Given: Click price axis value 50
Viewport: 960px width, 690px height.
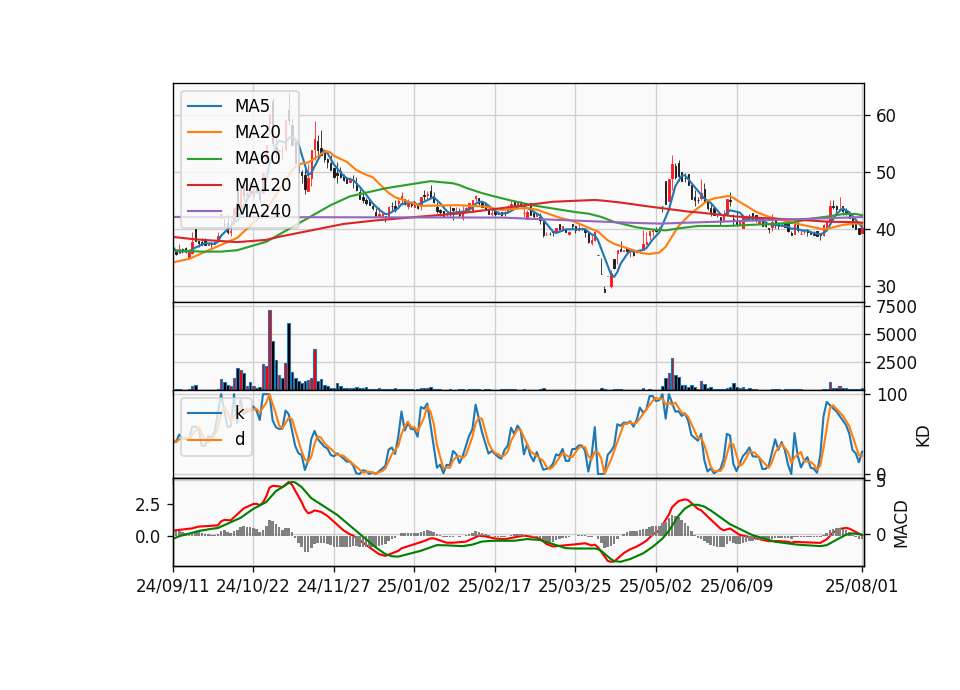Looking at the screenshot, I should 885,173.
